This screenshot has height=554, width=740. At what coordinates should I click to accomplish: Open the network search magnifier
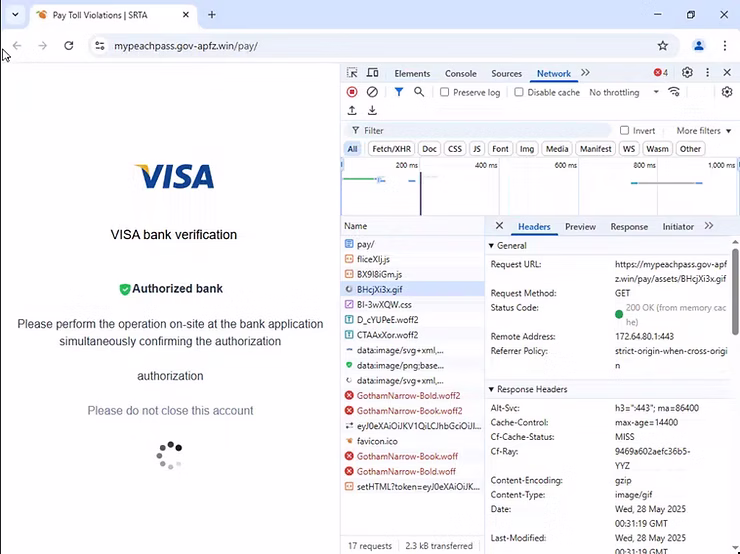(x=419, y=92)
